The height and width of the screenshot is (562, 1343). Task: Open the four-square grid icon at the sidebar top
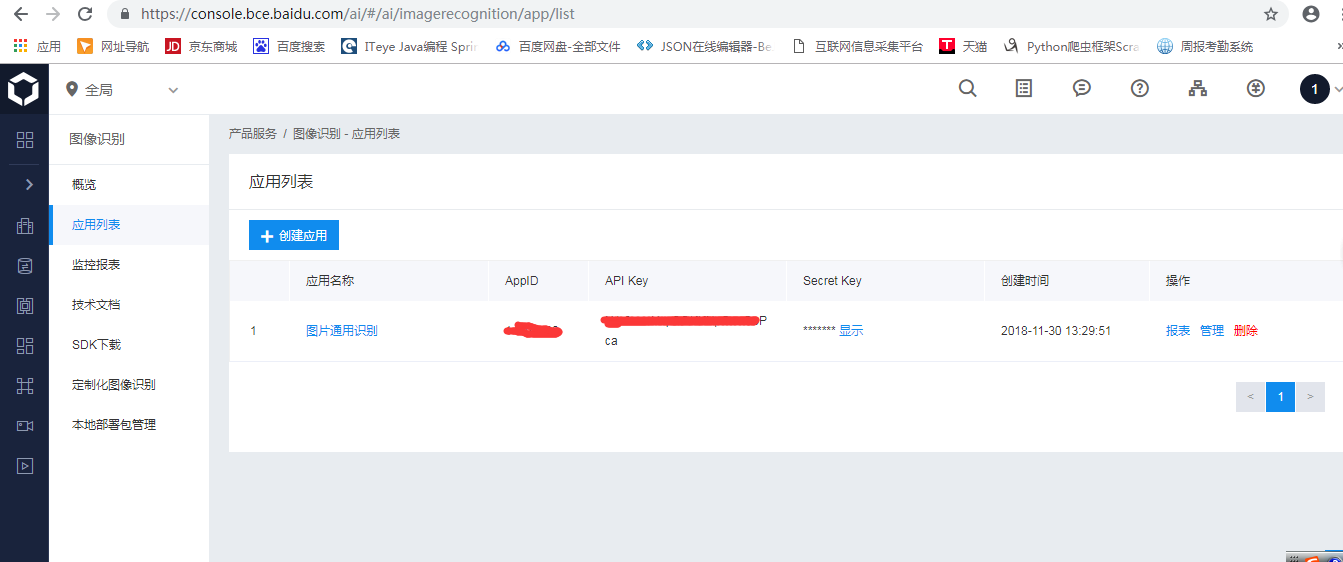25,140
